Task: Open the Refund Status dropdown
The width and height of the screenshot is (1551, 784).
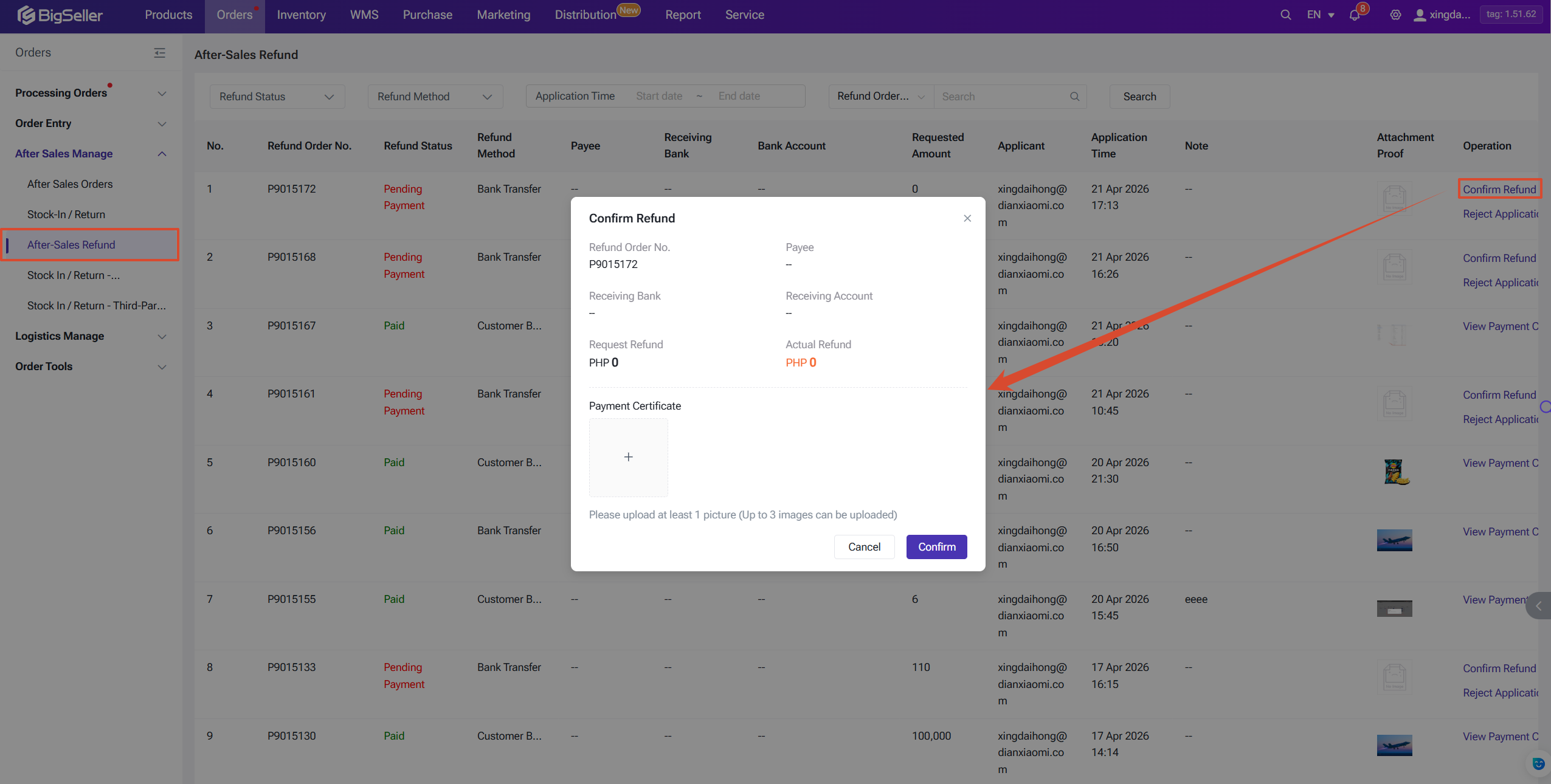Action: 277,97
